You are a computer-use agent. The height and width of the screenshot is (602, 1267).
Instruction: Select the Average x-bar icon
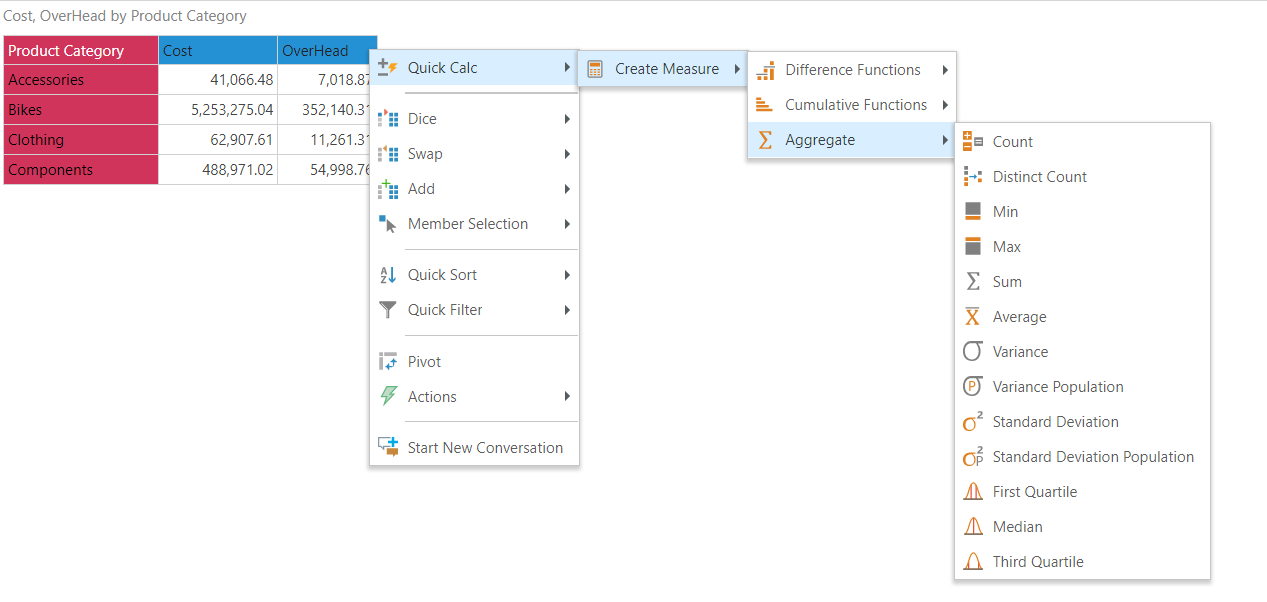pyautogui.click(x=972, y=317)
